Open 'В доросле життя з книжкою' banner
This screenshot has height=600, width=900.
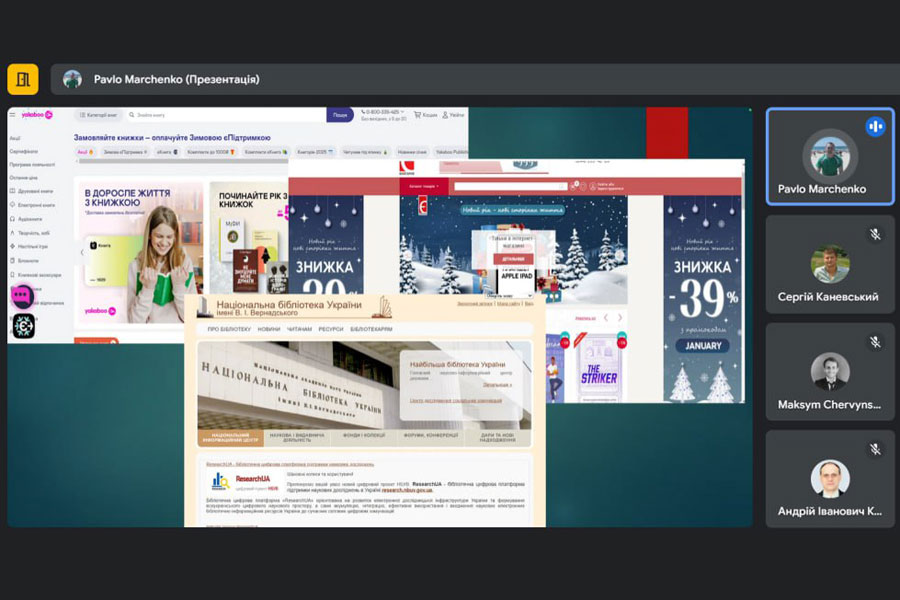(139, 252)
